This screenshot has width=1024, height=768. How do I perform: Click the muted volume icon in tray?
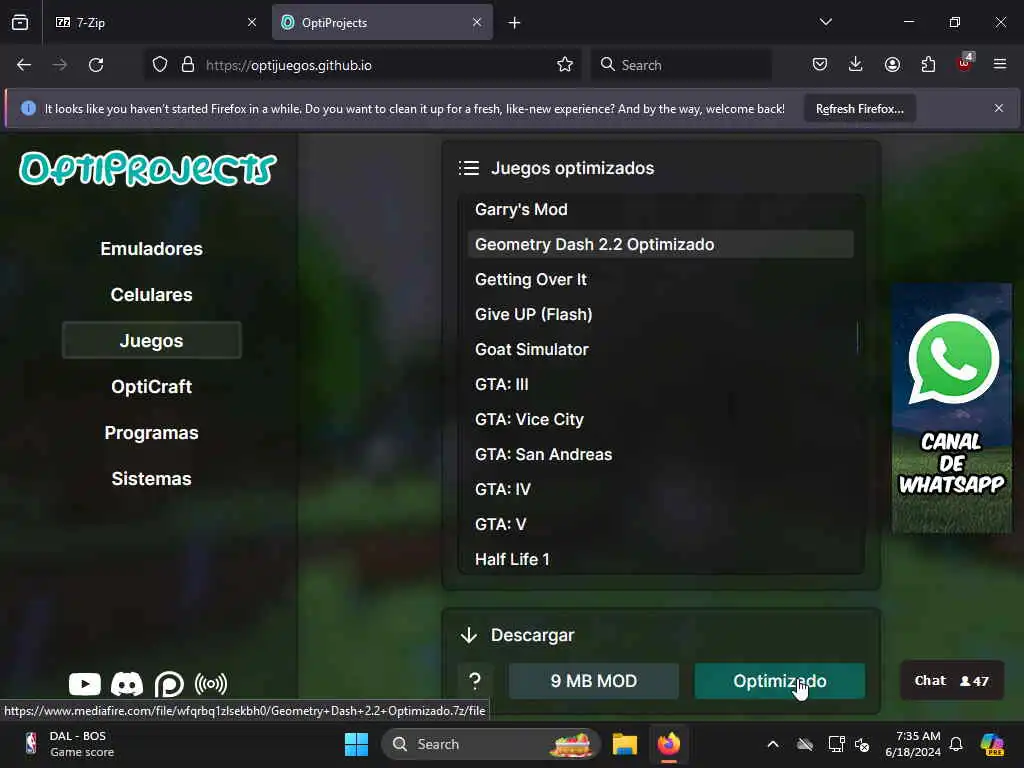(x=863, y=744)
